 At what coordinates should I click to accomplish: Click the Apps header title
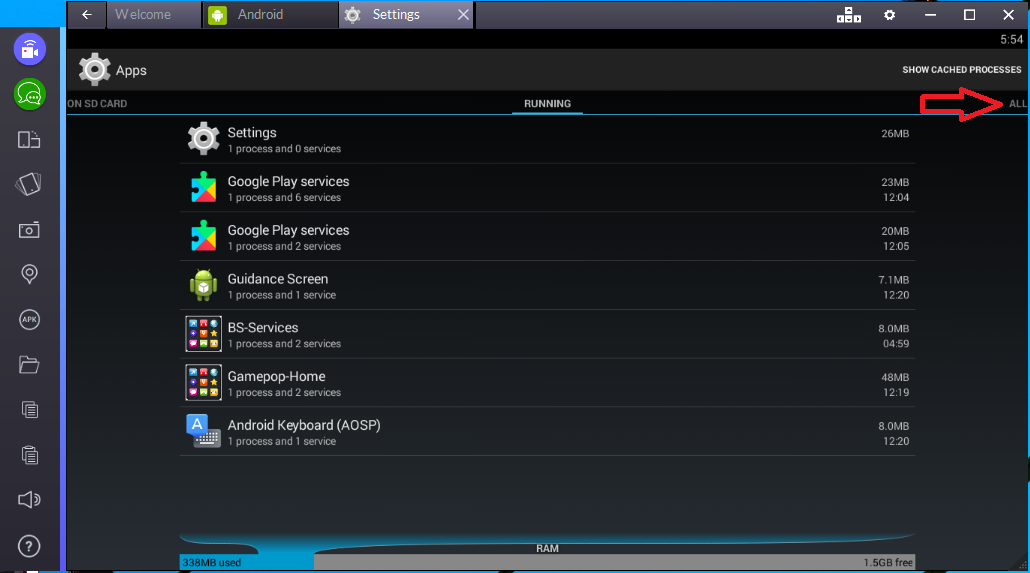click(x=131, y=70)
